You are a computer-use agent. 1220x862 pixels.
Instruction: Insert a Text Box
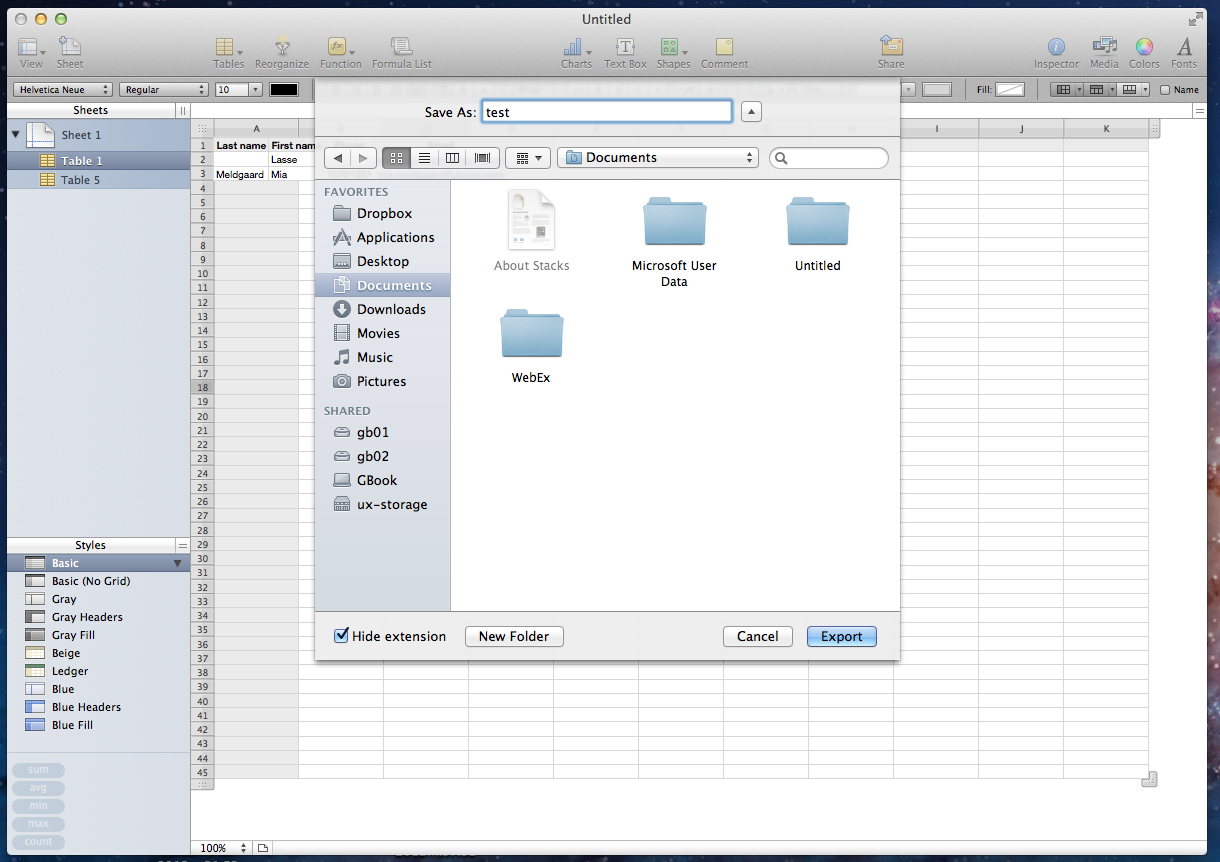[625, 52]
